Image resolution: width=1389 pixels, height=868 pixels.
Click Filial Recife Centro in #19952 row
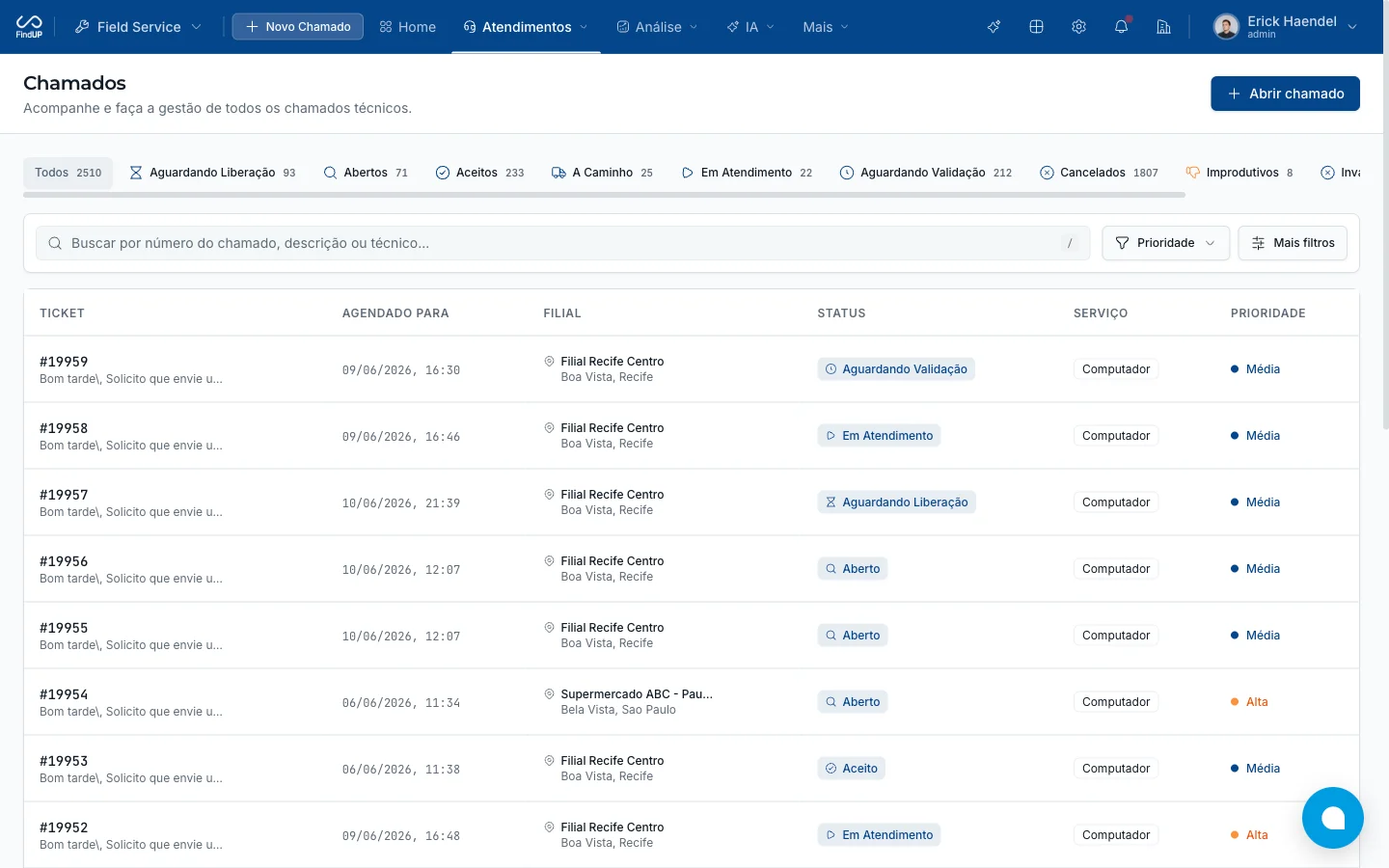tap(612, 827)
